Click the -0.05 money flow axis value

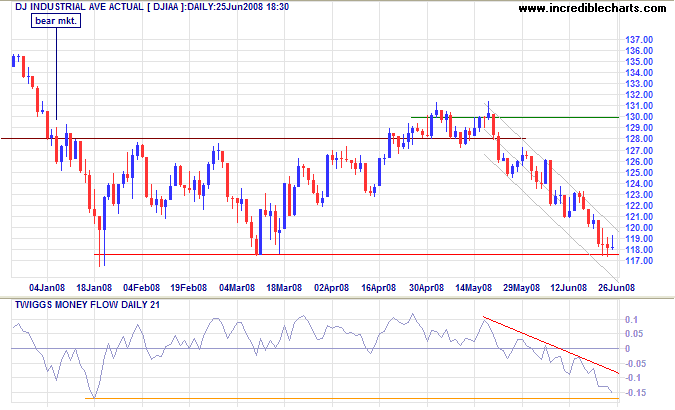(635, 364)
